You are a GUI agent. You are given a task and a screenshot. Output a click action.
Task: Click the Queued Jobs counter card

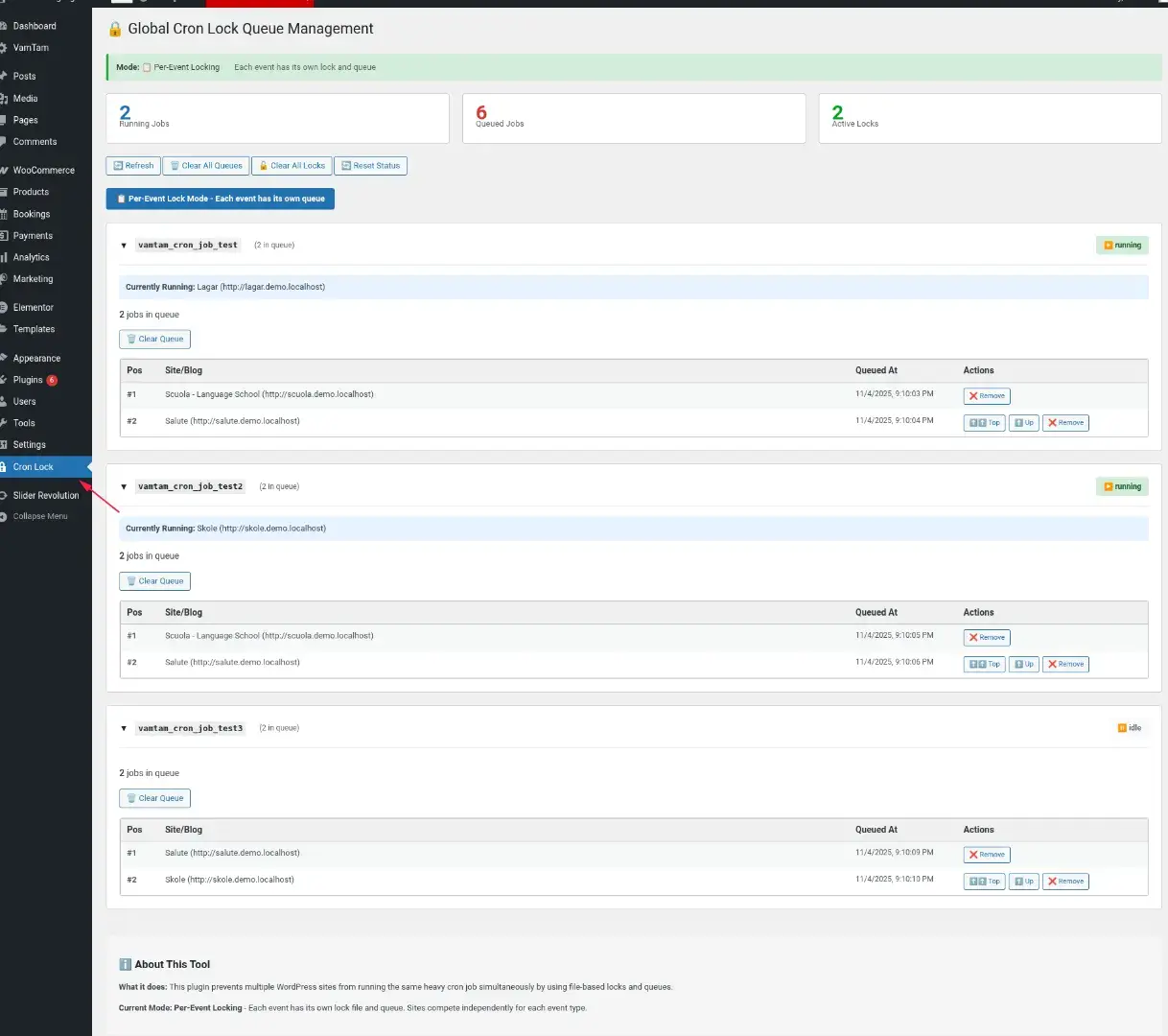(x=634, y=118)
